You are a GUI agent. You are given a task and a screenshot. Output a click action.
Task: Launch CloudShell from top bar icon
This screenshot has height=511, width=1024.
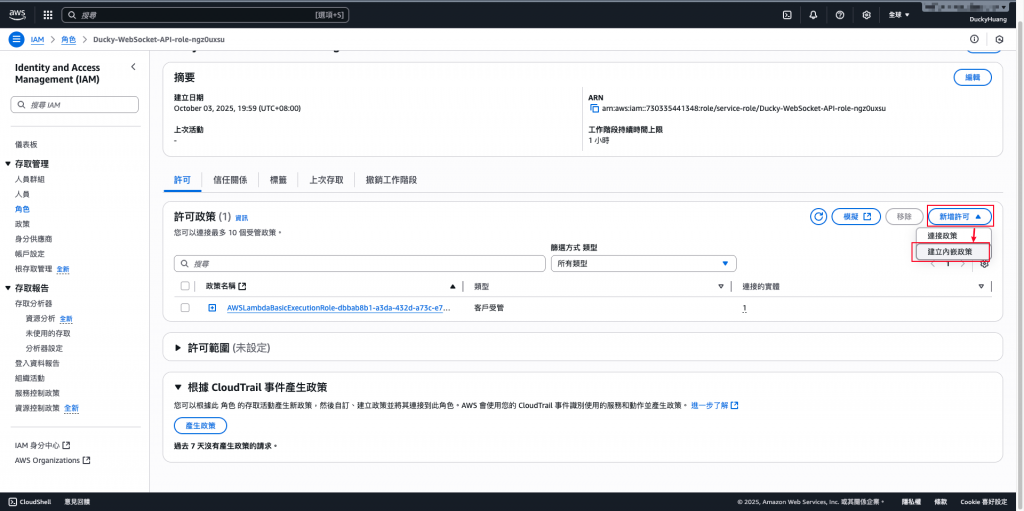point(787,14)
